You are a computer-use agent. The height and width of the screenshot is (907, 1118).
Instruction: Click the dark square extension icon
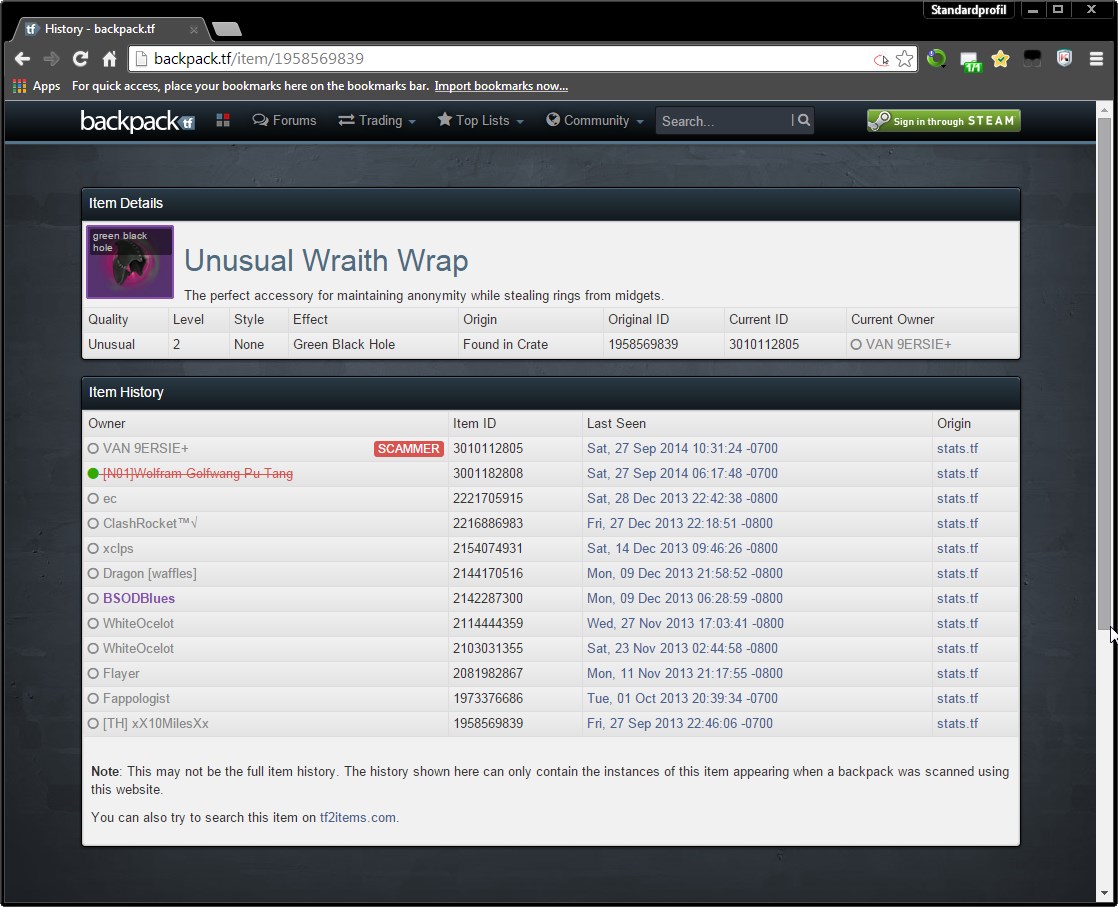(x=1032, y=58)
